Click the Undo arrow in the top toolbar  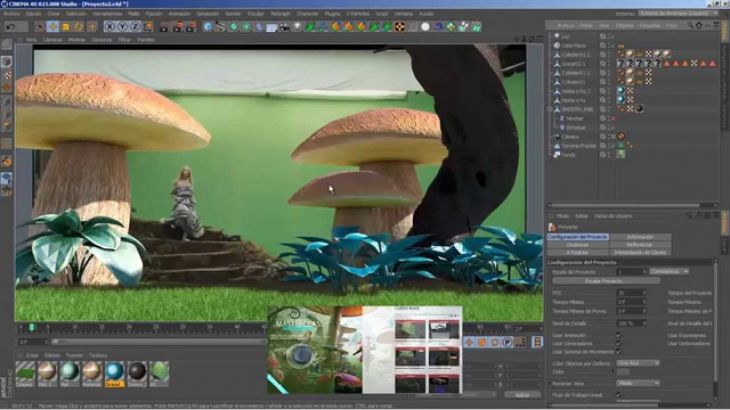click(10, 27)
